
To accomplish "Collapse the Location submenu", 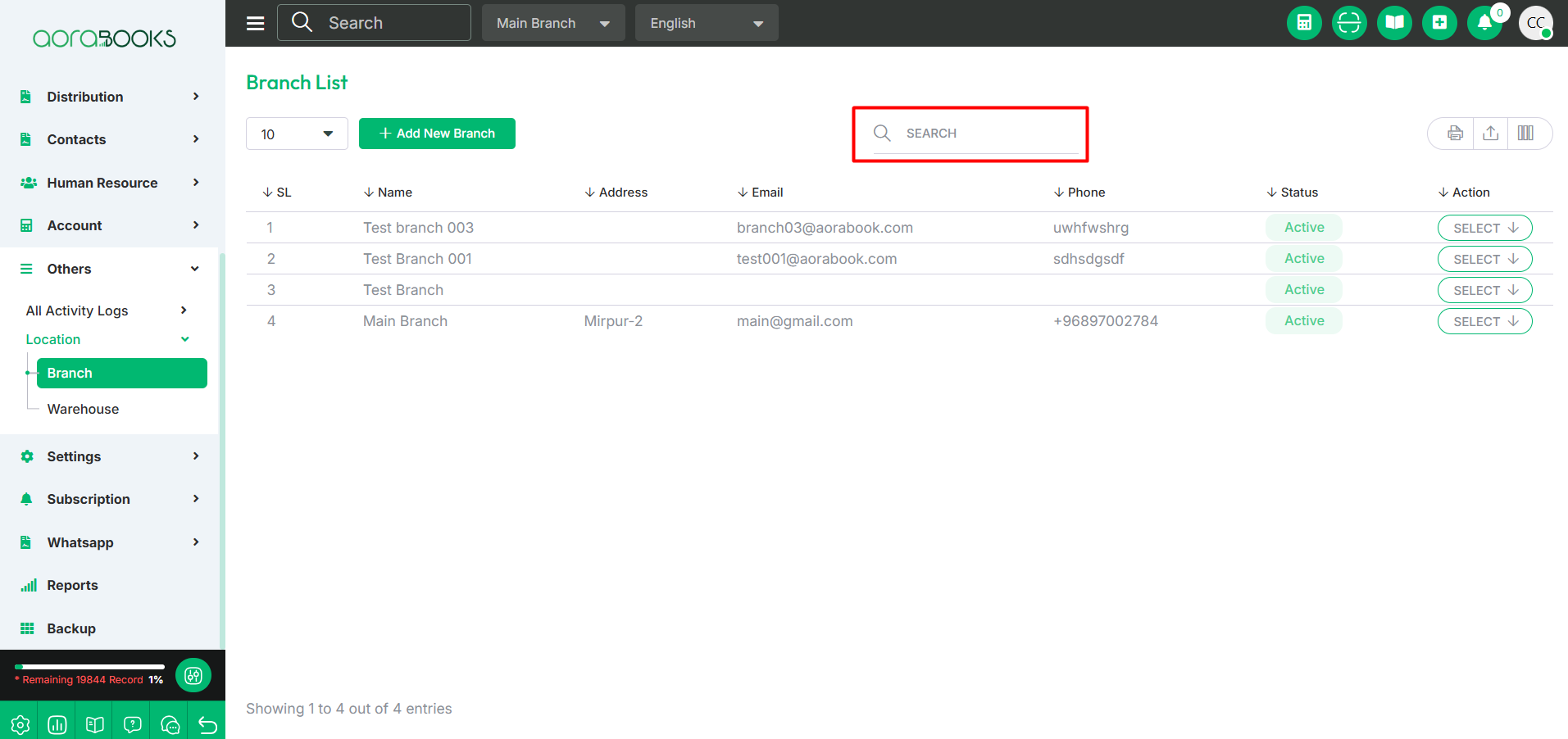I will (107, 339).
